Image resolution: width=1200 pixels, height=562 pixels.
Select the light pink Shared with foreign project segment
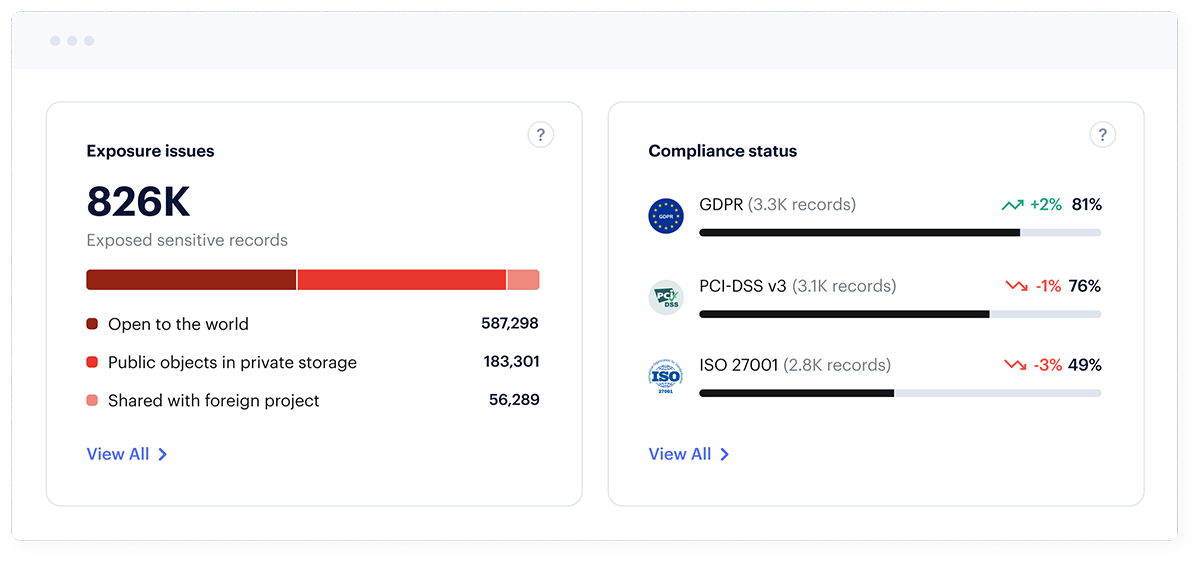tap(523, 280)
